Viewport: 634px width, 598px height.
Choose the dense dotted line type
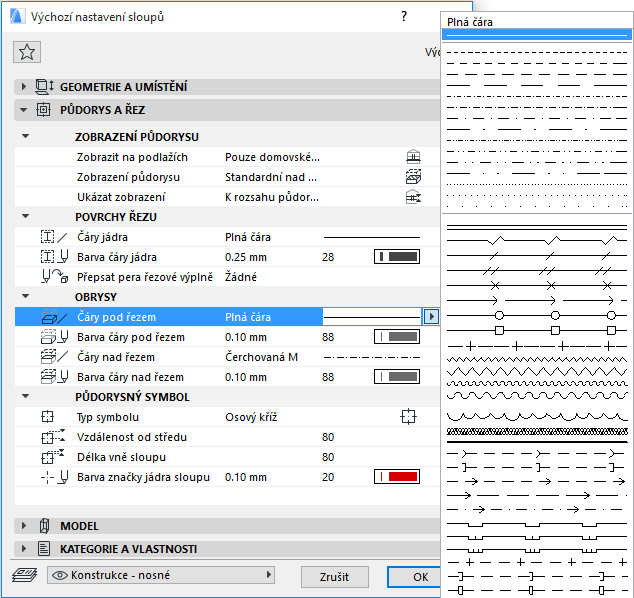537,184
